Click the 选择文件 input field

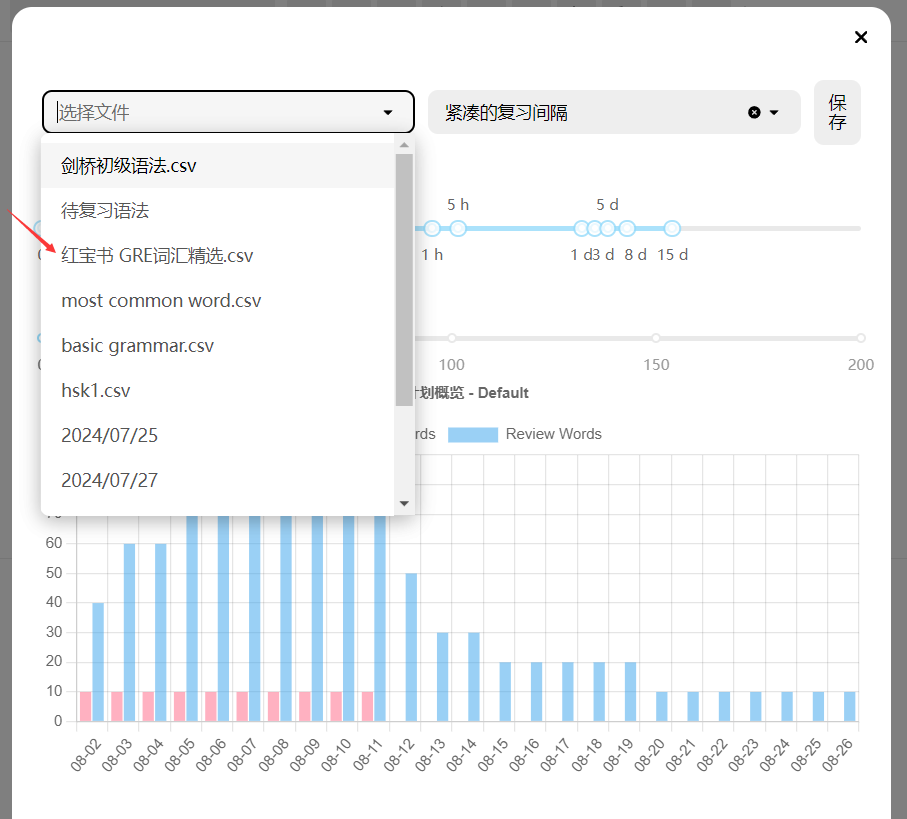(210, 112)
